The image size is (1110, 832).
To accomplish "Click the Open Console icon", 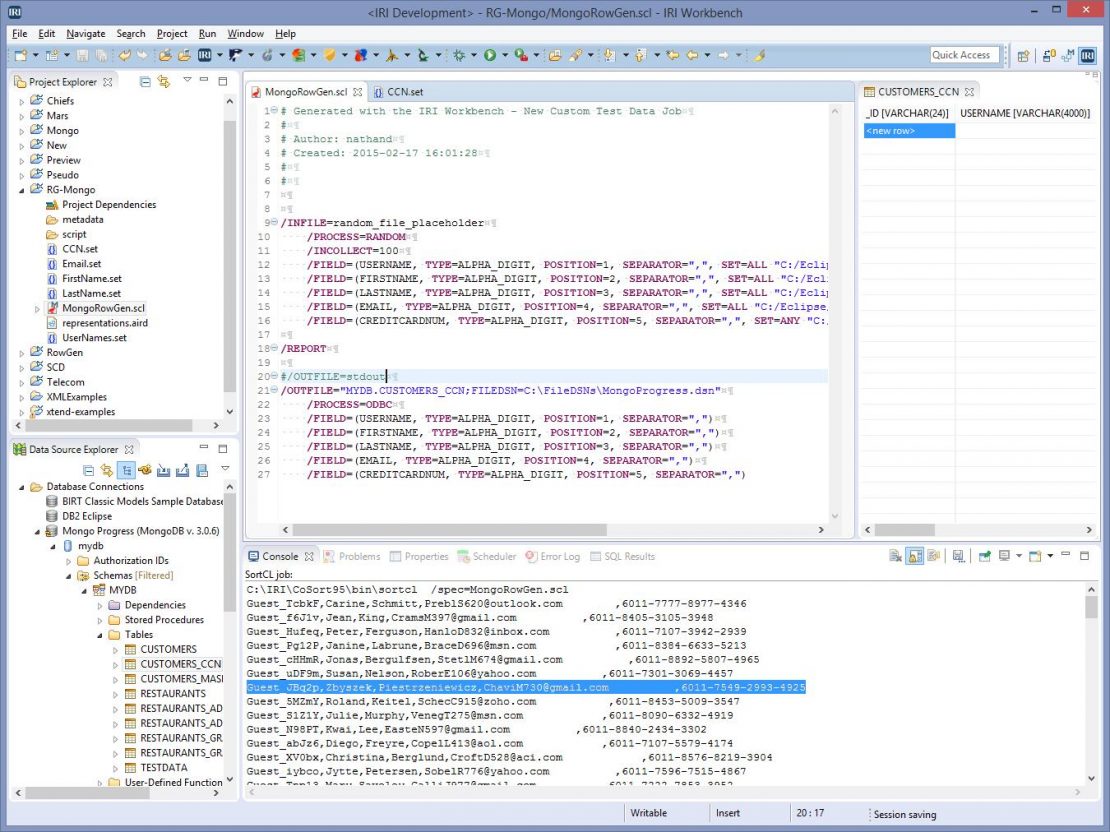I will coord(1035,557).
